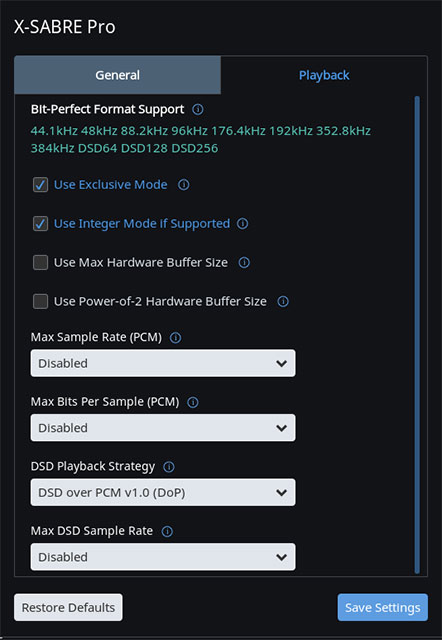442x640 pixels.
Task: Click info icon for Power-of-2 Hardware Buffer Size
Action: click(x=283, y=302)
